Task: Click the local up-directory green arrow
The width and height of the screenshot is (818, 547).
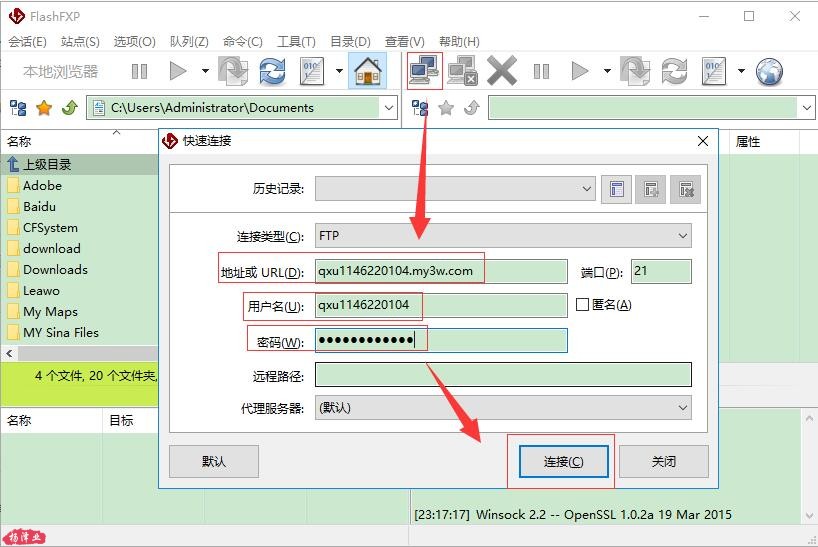Action: pos(69,108)
